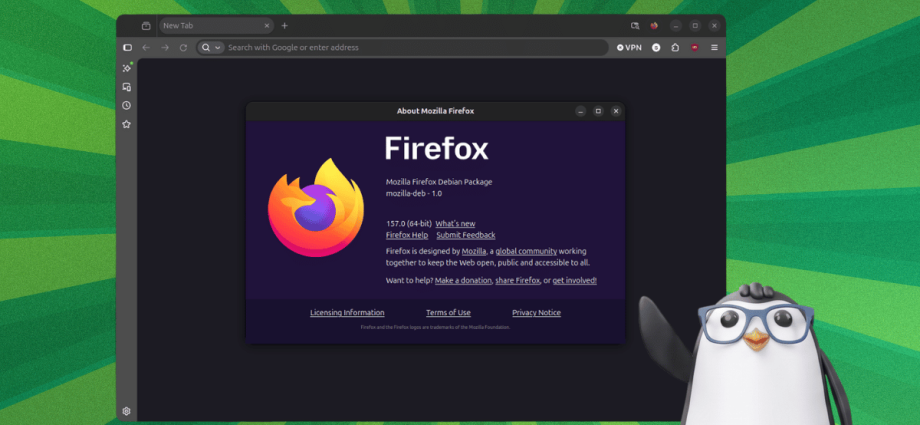Open the Extensions puzzle-piece icon
The height and width of the screenshot is (425, 920).
point(675,48)
